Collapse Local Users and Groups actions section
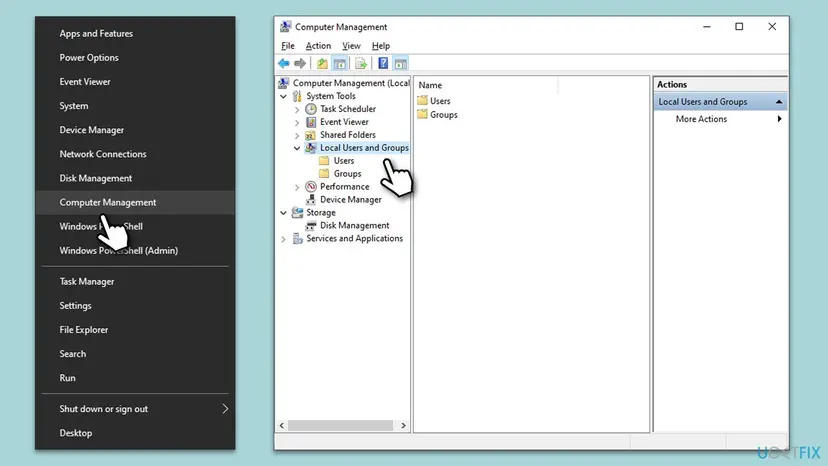This screenshot has height=466, width=828. click(x=779, y=101)
